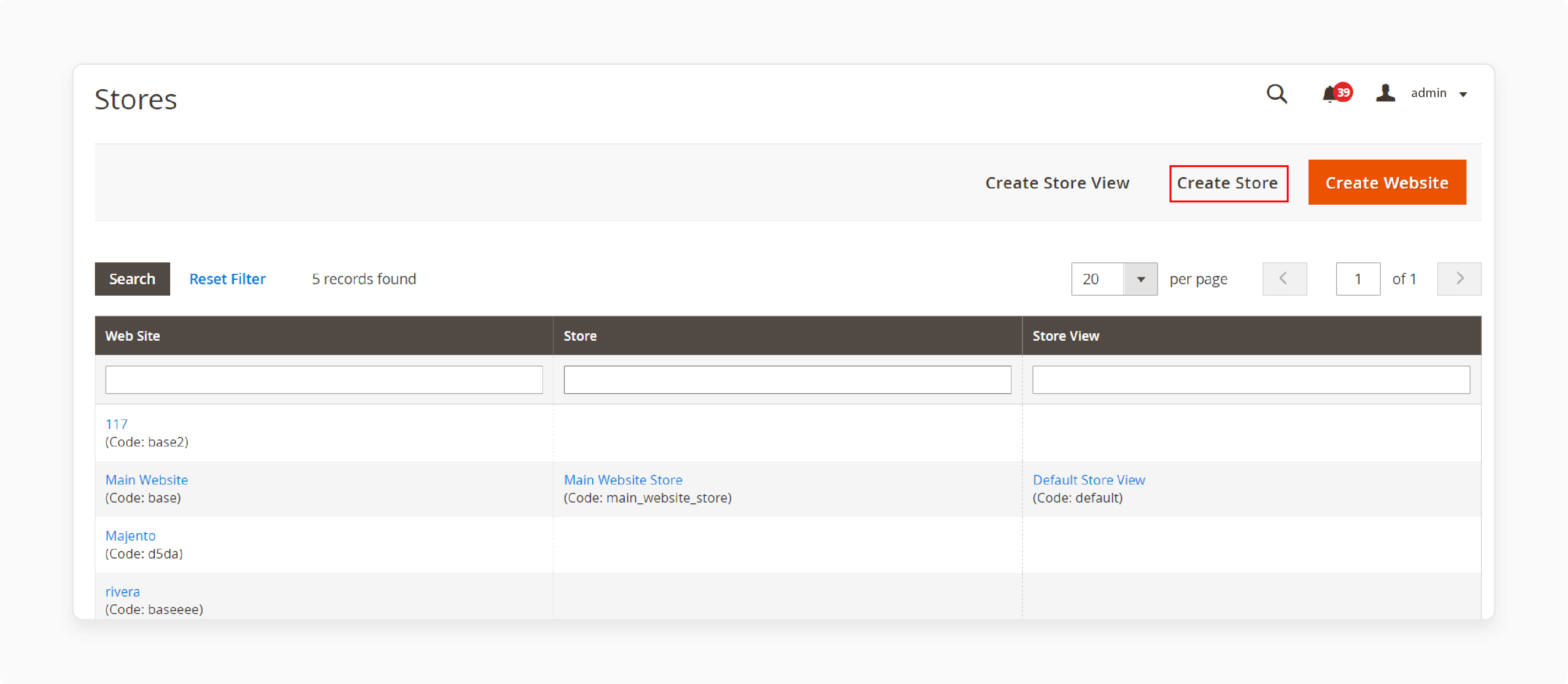Open the 20 per page dropdown arrow
1568x684 pixels.
click(1140, 279)
